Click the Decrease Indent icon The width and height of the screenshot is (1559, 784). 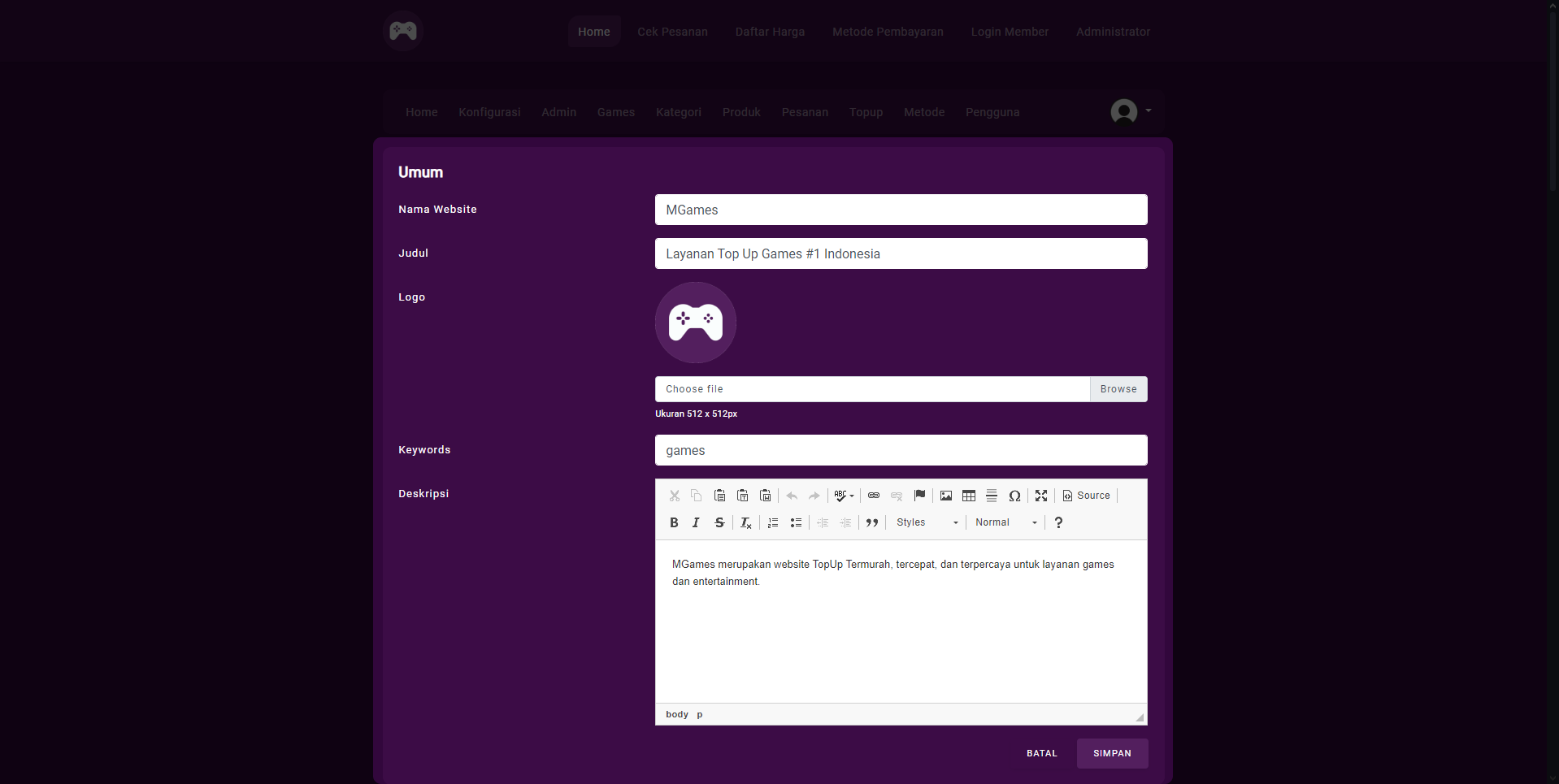[823, 522]
